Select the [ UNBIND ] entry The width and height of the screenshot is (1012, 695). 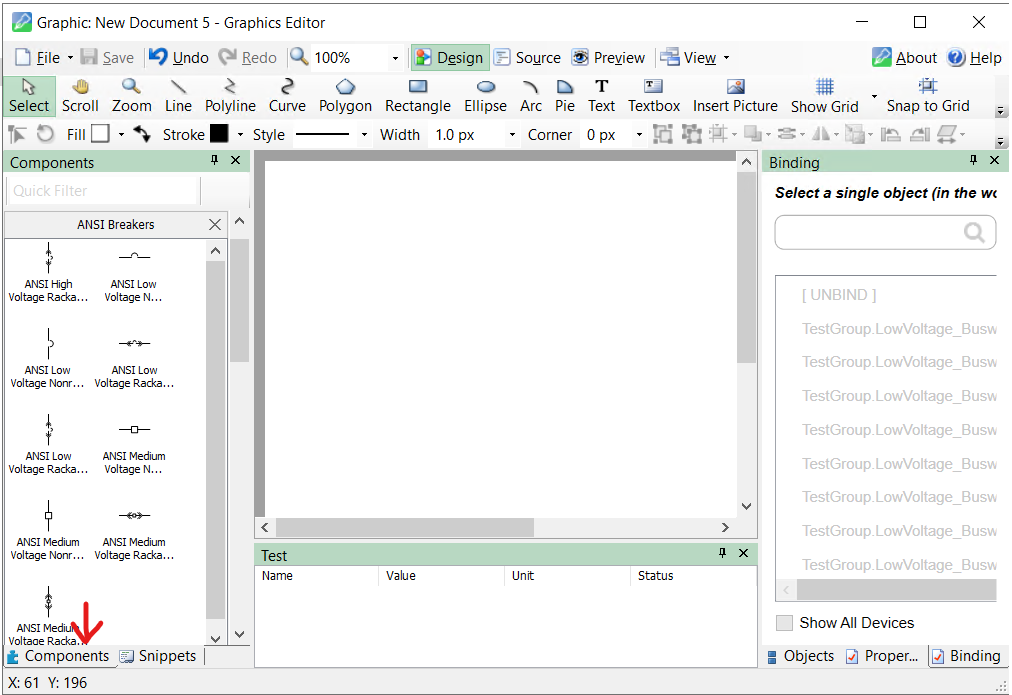click(x=839, y=295)
